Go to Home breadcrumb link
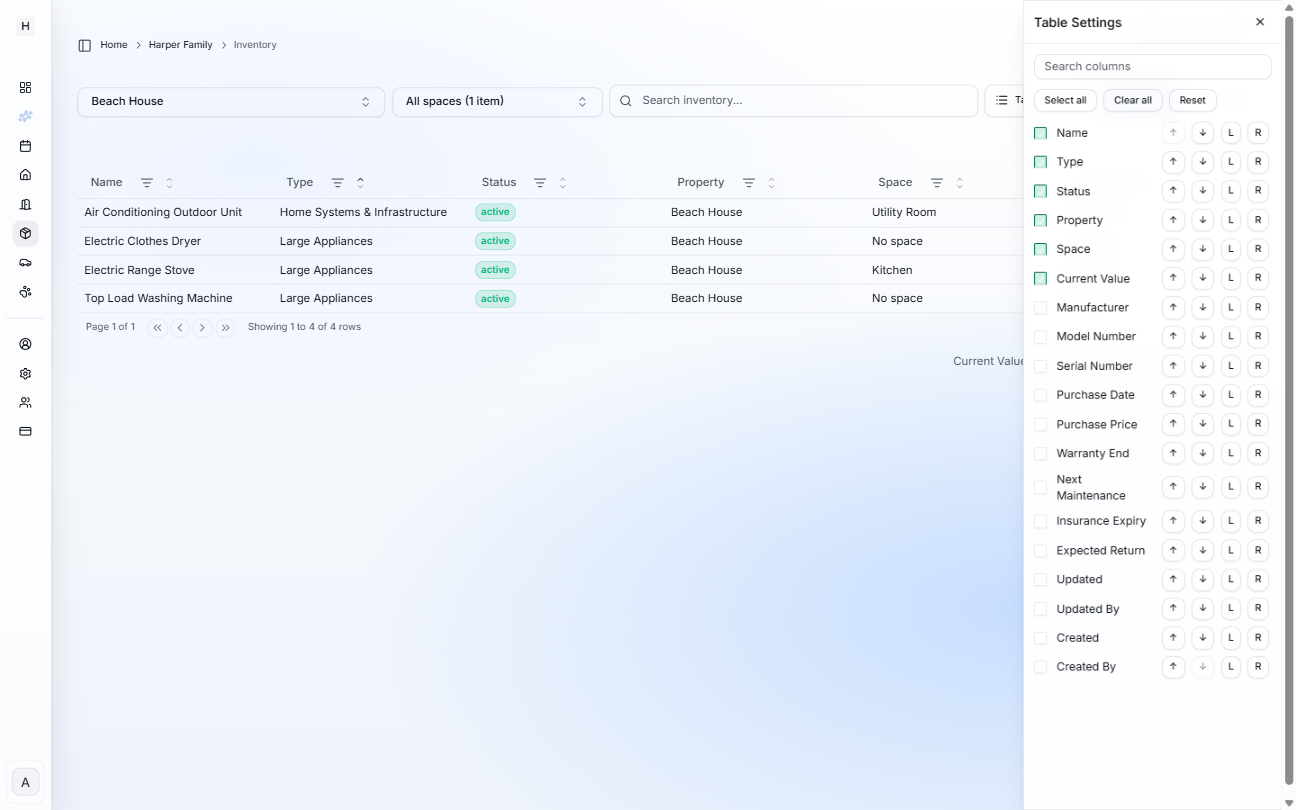The width and height of the screenshot is (1296, 810). coord(113,45)
